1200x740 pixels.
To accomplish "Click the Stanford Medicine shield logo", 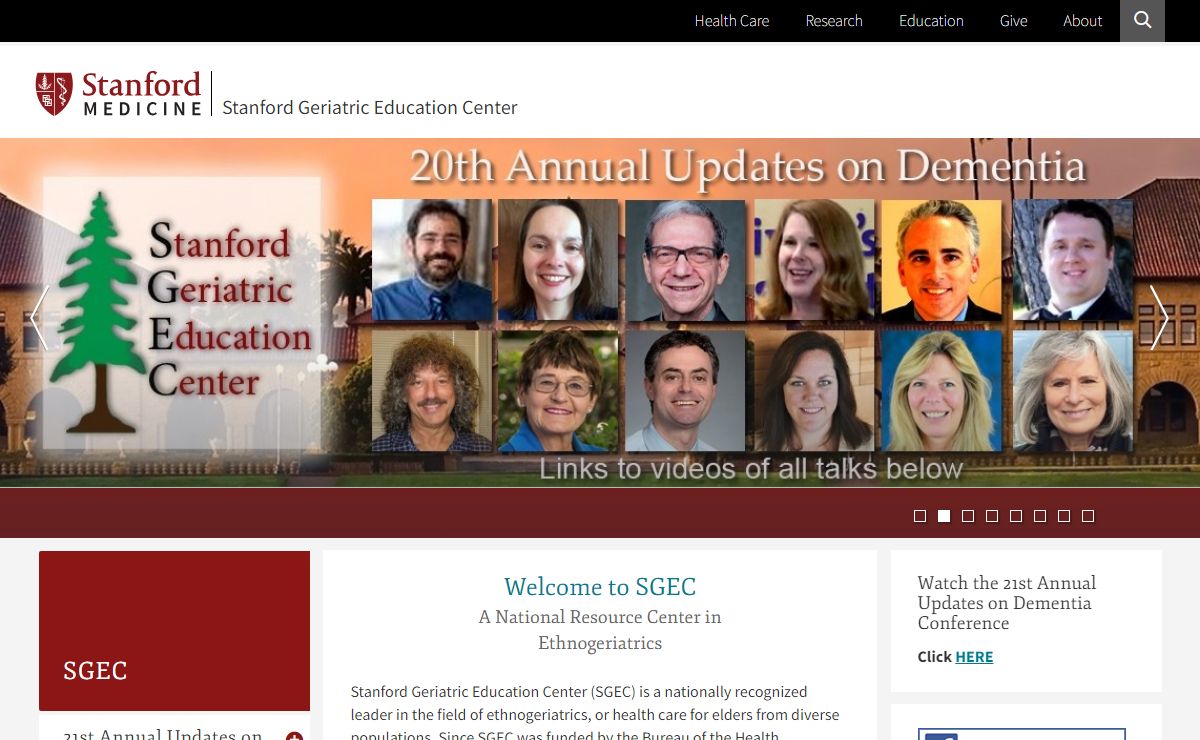I will point(54,93).
